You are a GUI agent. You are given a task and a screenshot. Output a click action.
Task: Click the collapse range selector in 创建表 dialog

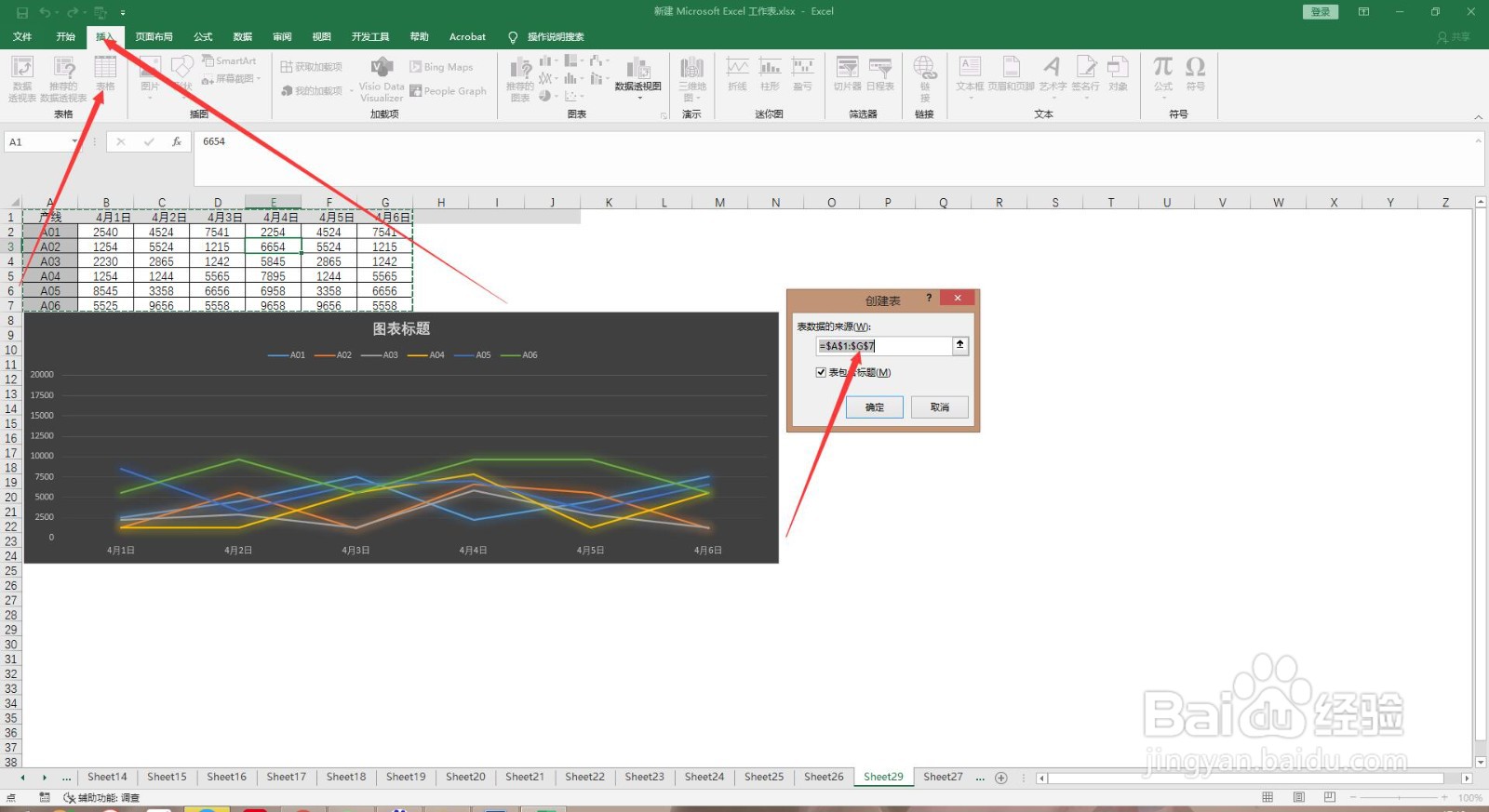(959, 345)
